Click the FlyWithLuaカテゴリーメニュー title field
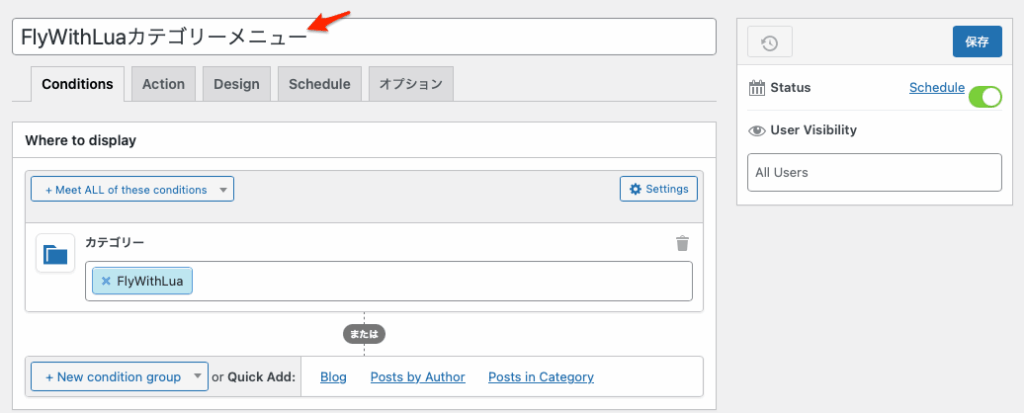The width and height of the screenshot is (1024, 413). click(x=364, y=37)
